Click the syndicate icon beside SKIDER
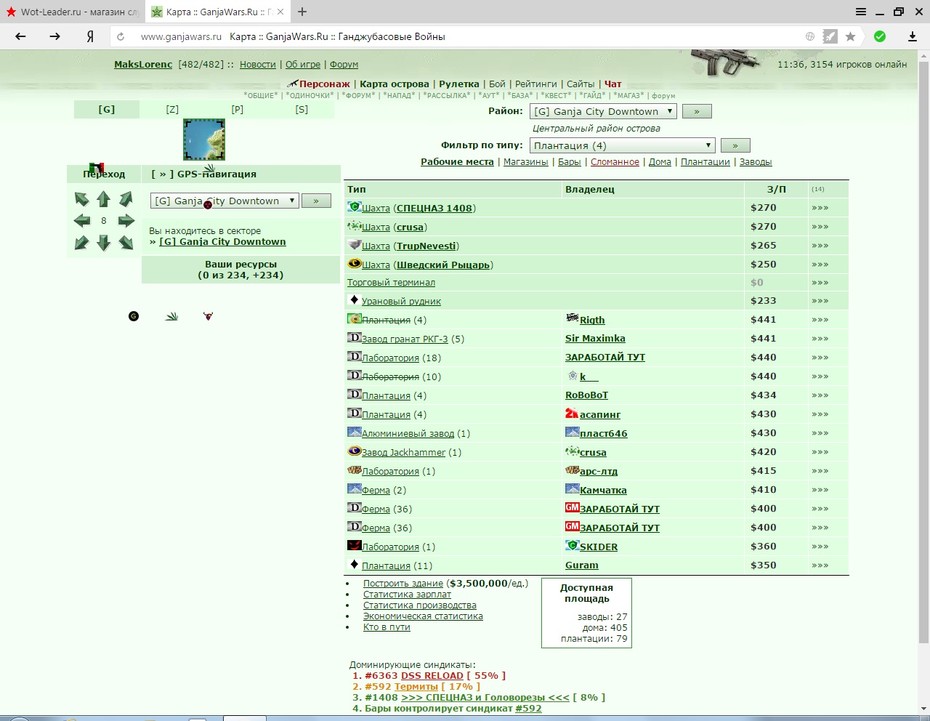Screen dimensions: 930x721 click(572, 545)
